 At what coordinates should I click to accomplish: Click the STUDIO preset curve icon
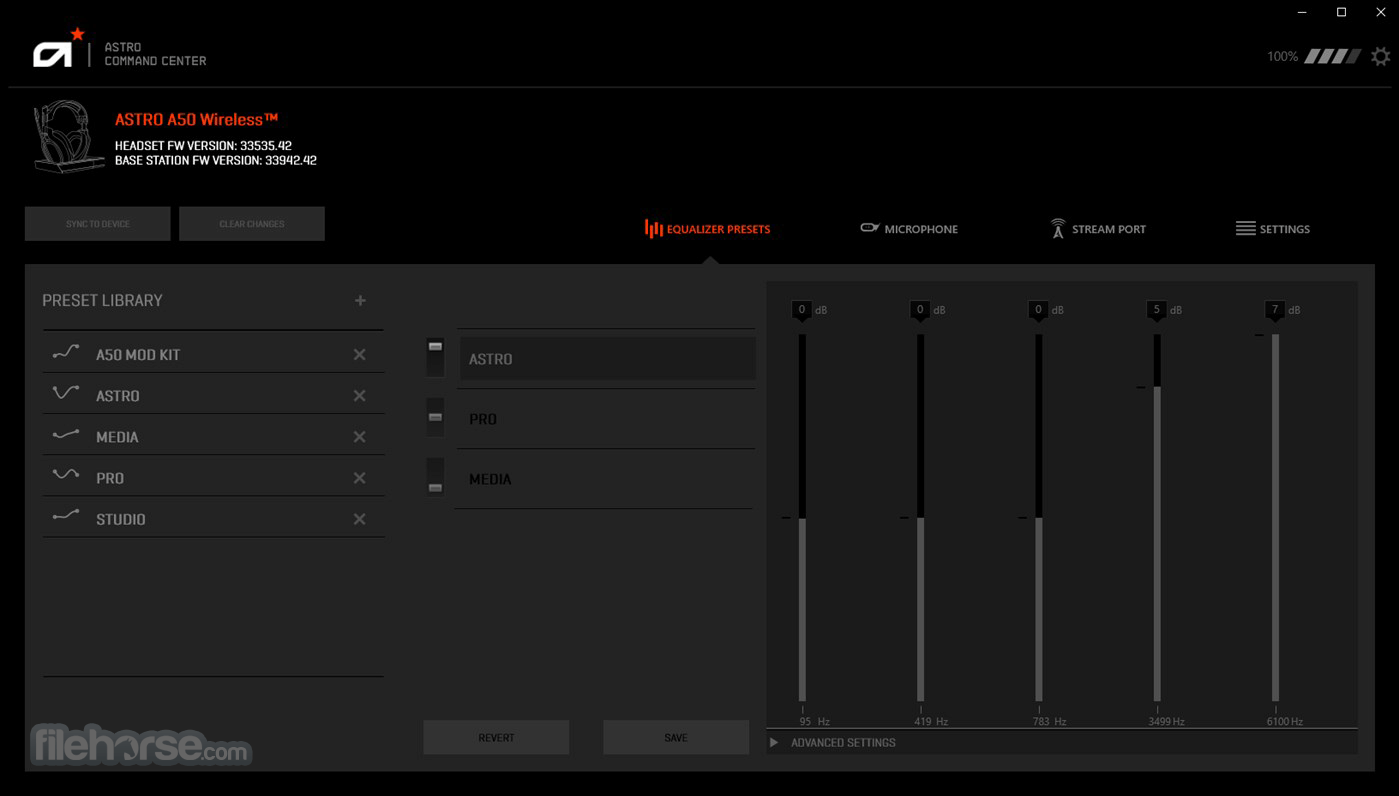click(66, 517)
